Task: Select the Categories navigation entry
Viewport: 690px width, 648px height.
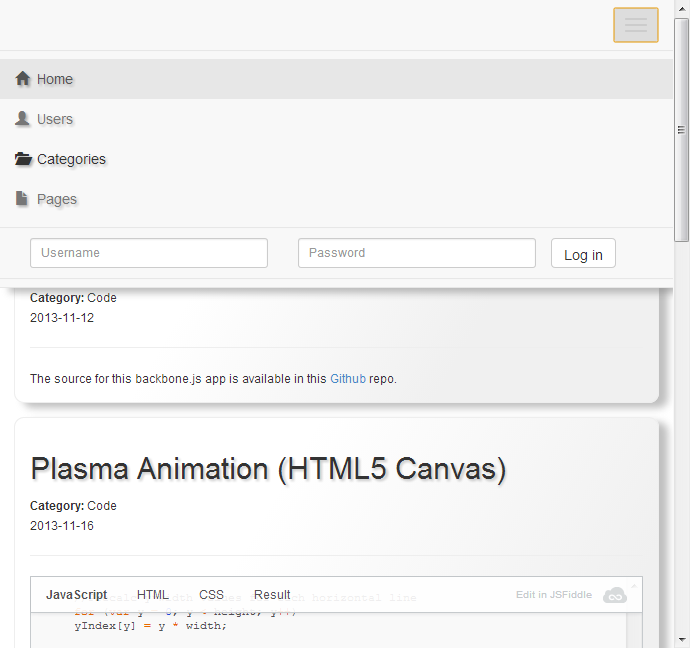Action: coord(71,159)
